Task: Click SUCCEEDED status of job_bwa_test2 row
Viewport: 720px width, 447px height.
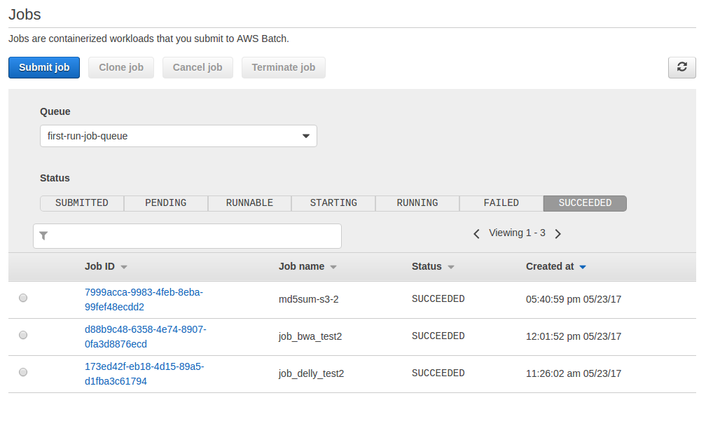Action: click(x=438, y=336)
